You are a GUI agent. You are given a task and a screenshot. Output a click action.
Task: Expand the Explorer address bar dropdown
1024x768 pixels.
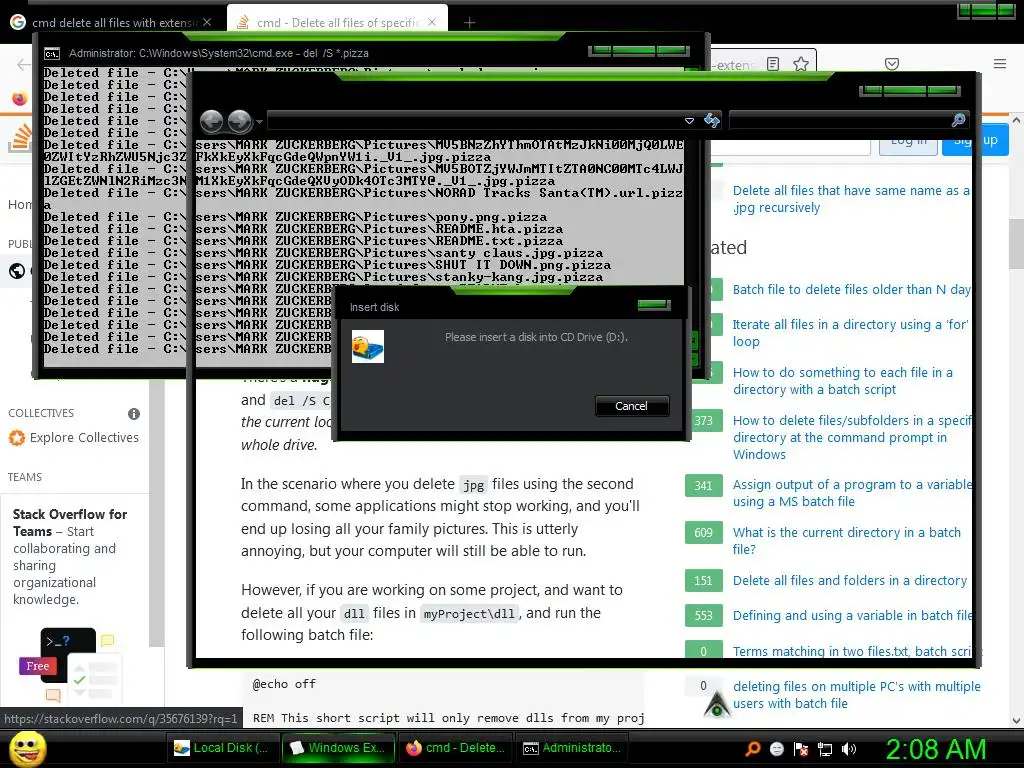point(689,121)
